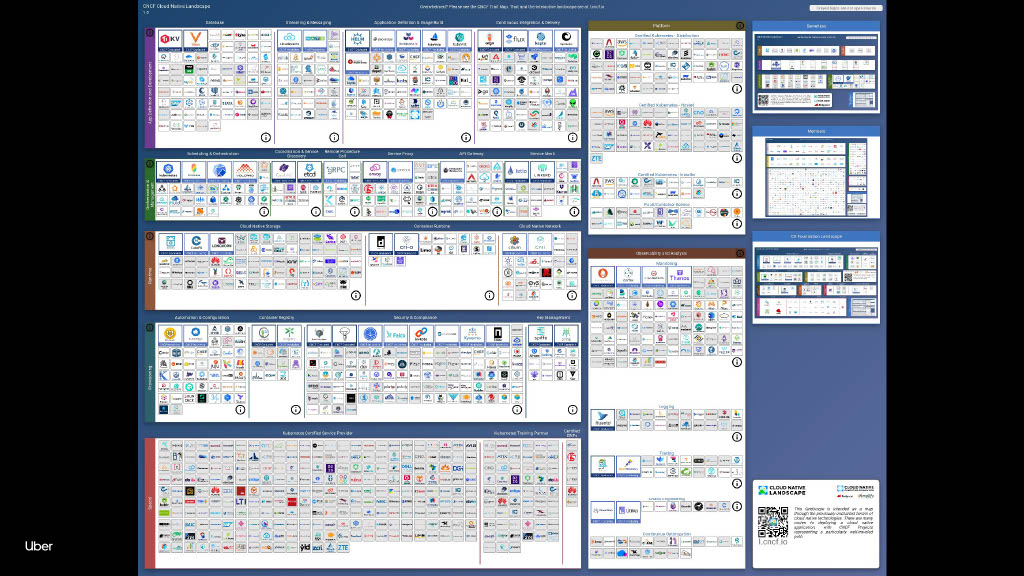The image size is (1024, 576).
Task: Show Application Definition section info
Action: point(466,137)
